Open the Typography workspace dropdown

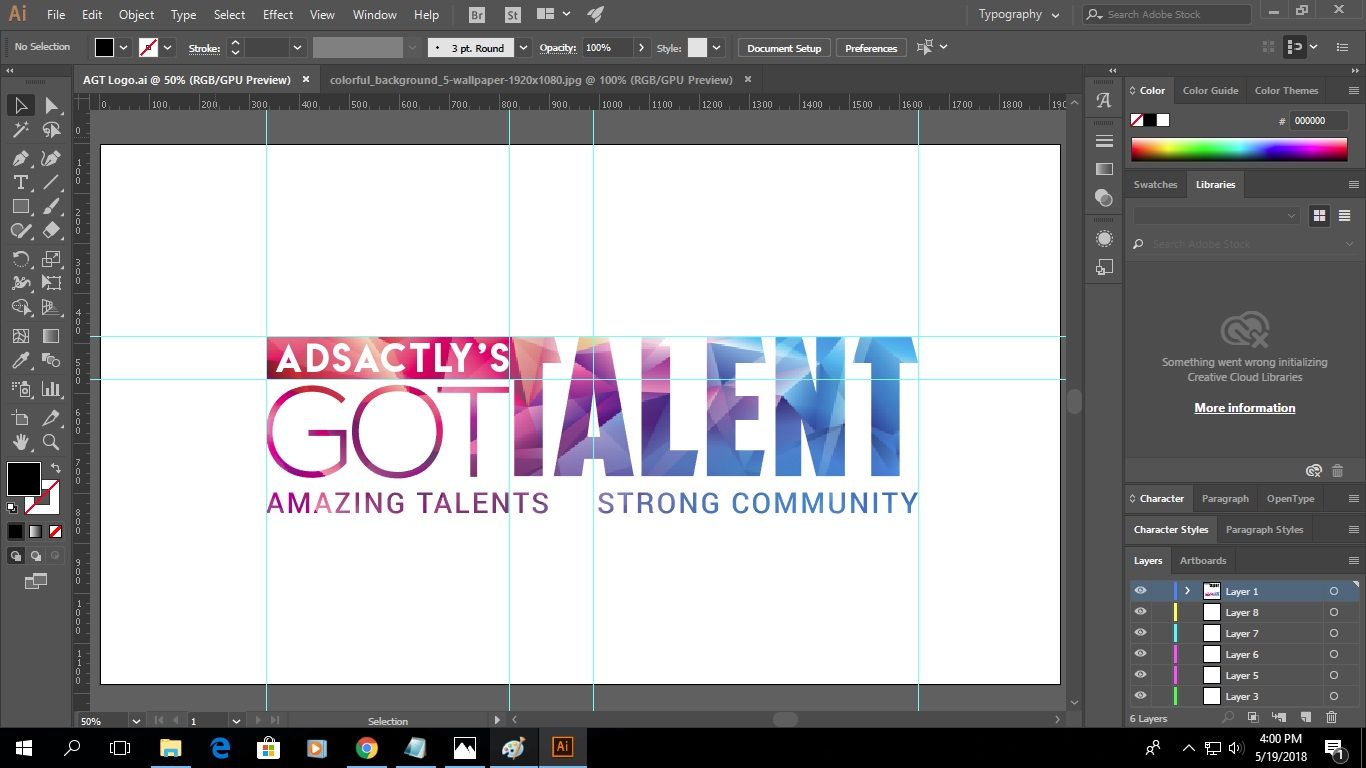tap(1019, 15)
